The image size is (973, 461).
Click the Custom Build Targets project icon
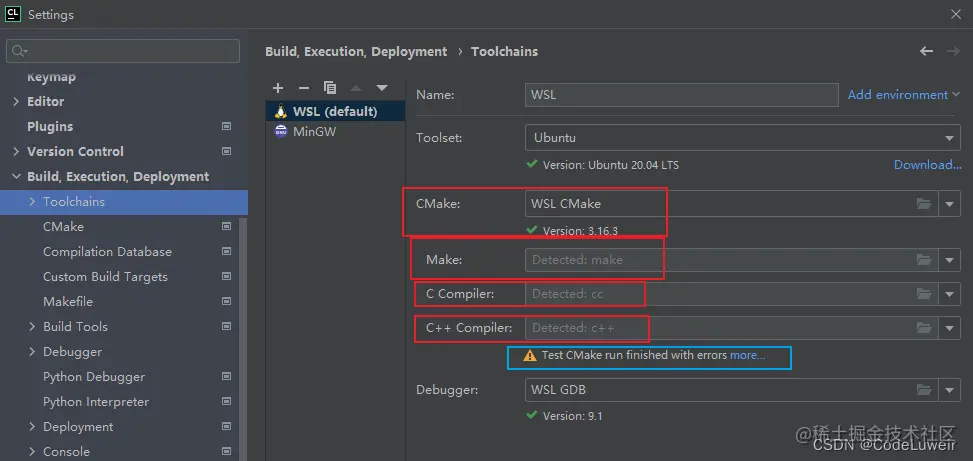(226, 277)
